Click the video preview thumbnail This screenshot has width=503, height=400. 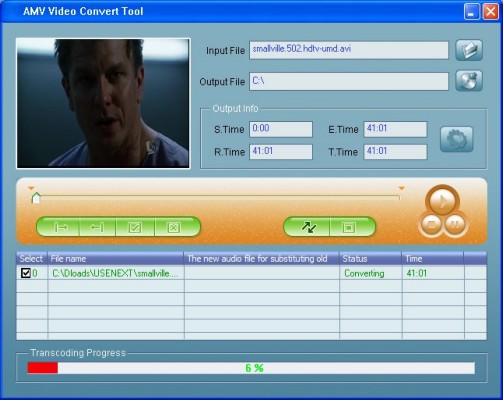103,103
